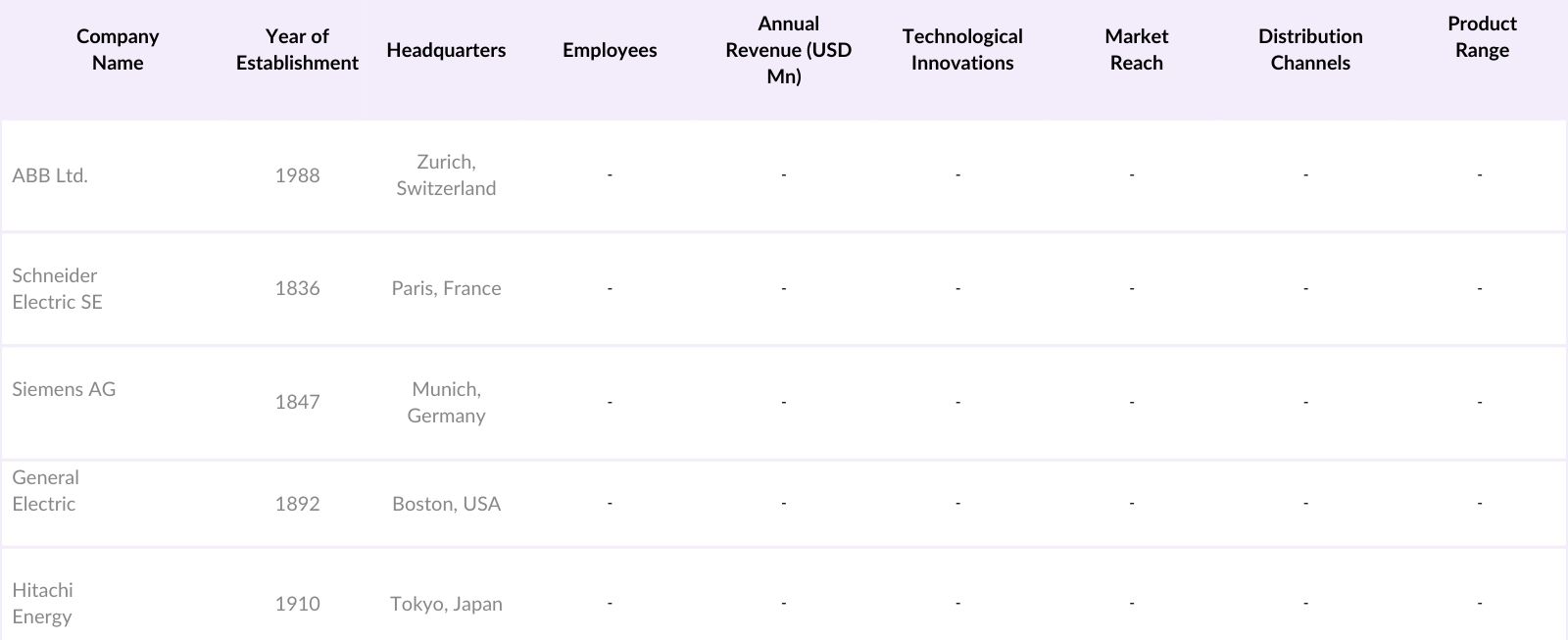This screenshot has height=640, width=1568.
Task: Select the 1988 establishment year cell
Action: point(297,175)
